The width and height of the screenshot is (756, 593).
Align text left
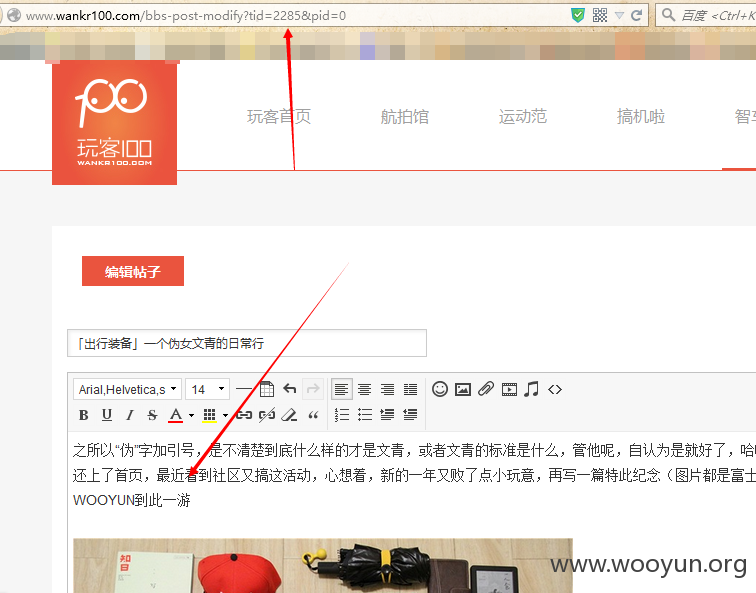341,389
